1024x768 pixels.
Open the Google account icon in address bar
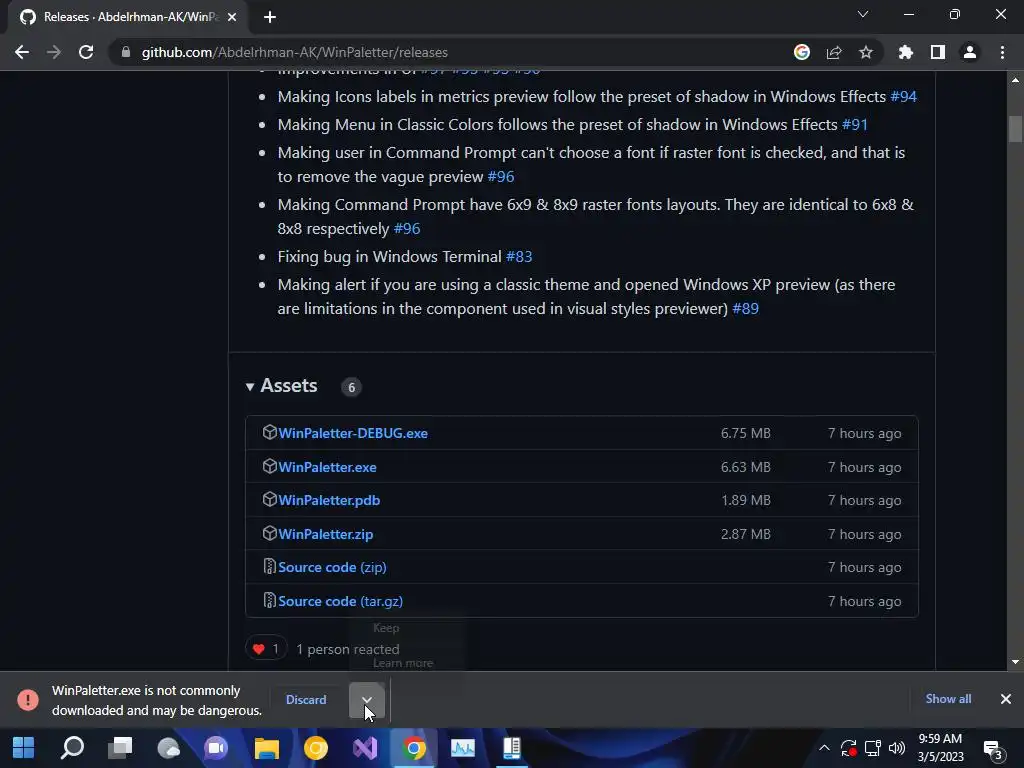pyautogui.click(x=801, y=52)
